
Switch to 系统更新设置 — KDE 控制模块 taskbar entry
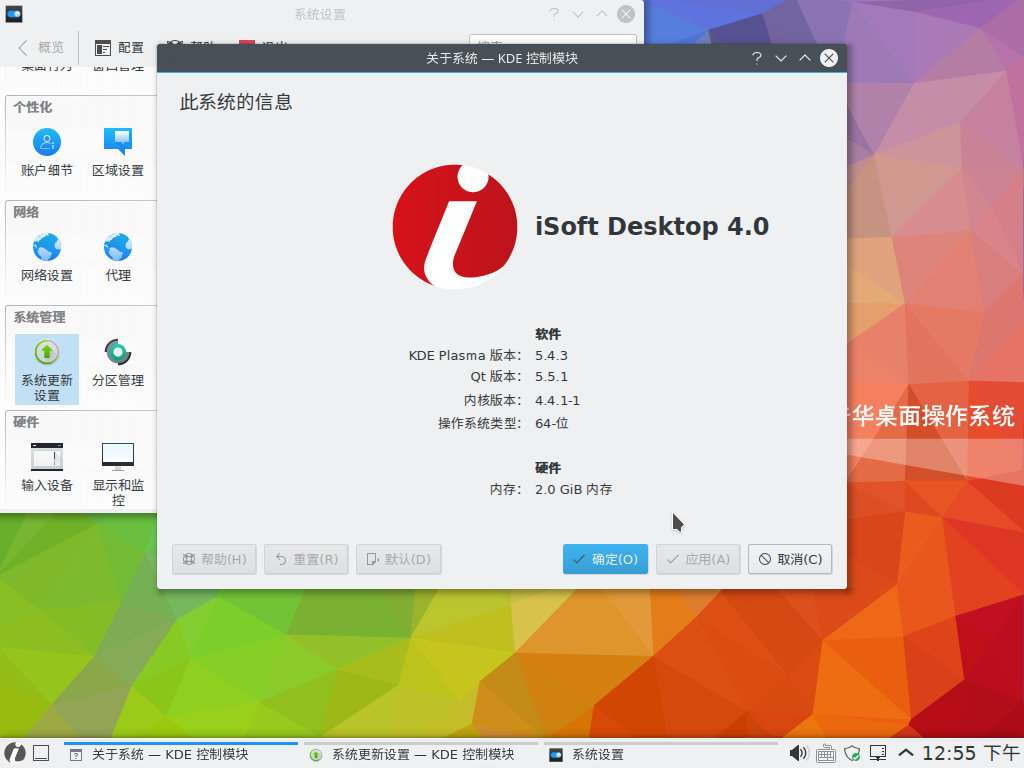[421, 754]
